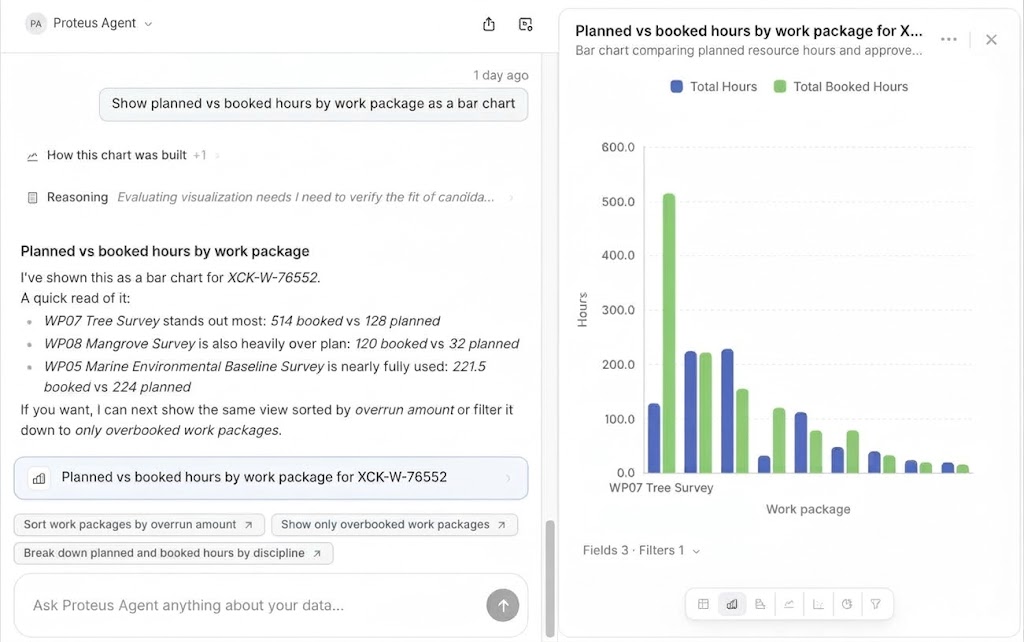The image size is (1024, 642).
Task: Click the WP08 Mangrove Survey bullet text
Action: [x=281, y=344]
